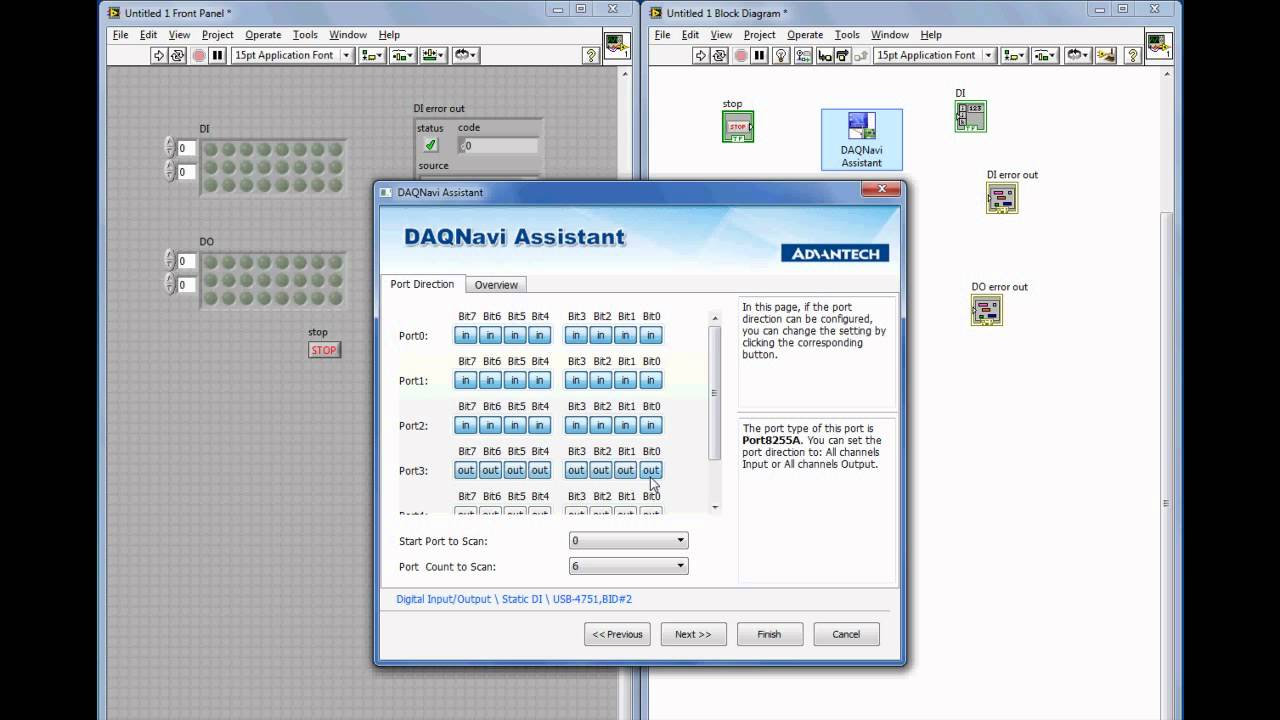Screen dimensions: 1280x720
Task: Open File menu in Front Panel window
Action: [120, 35]
